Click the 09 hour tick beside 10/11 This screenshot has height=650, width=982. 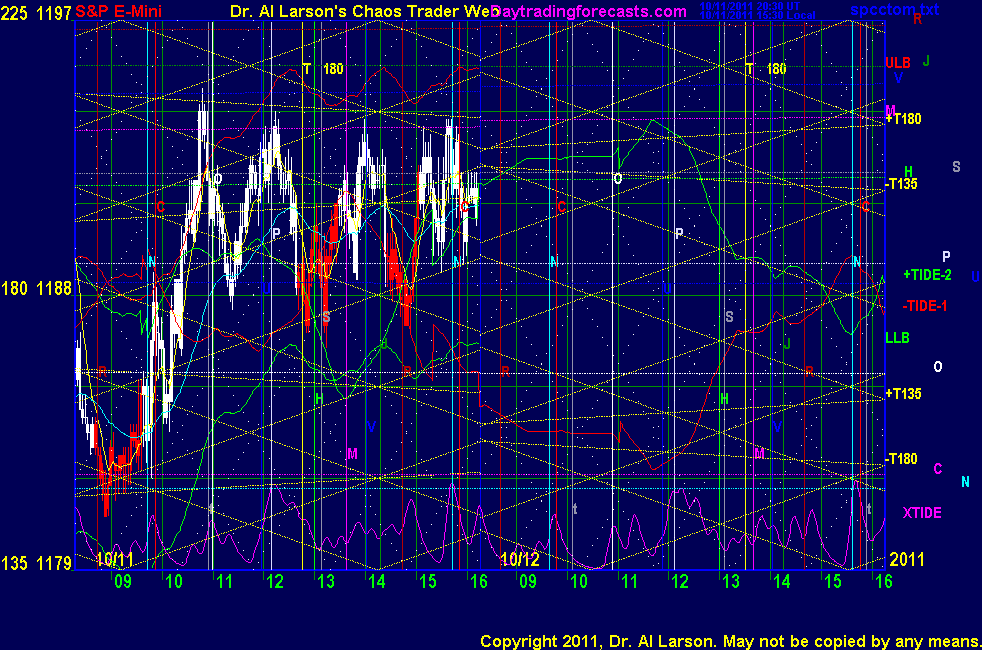click(123, 581)
